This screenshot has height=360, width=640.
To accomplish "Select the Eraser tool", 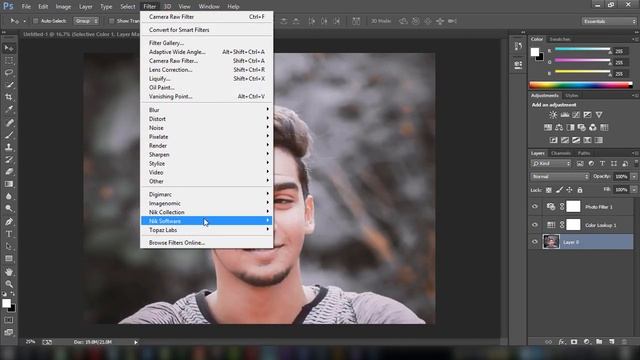I will pos(9,171).
